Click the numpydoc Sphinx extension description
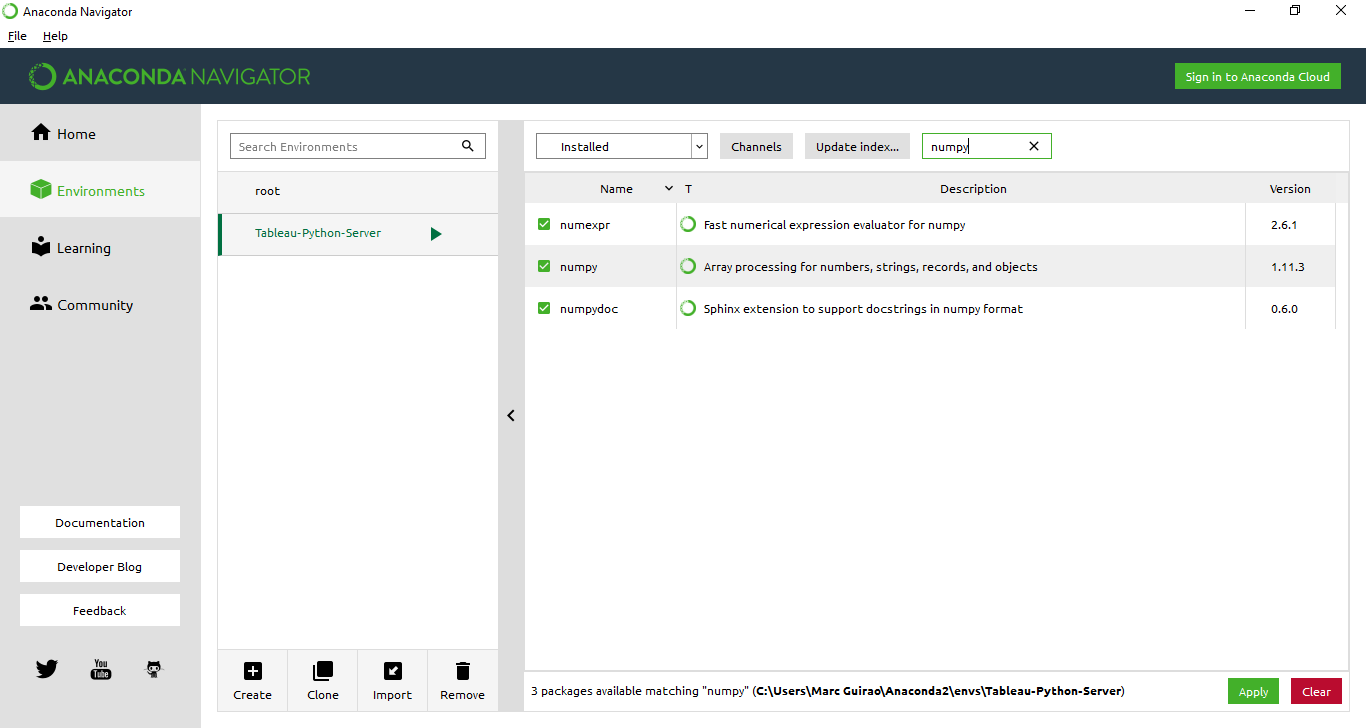Viewport: 1366px width, 728px height. (x=863, y=308)
